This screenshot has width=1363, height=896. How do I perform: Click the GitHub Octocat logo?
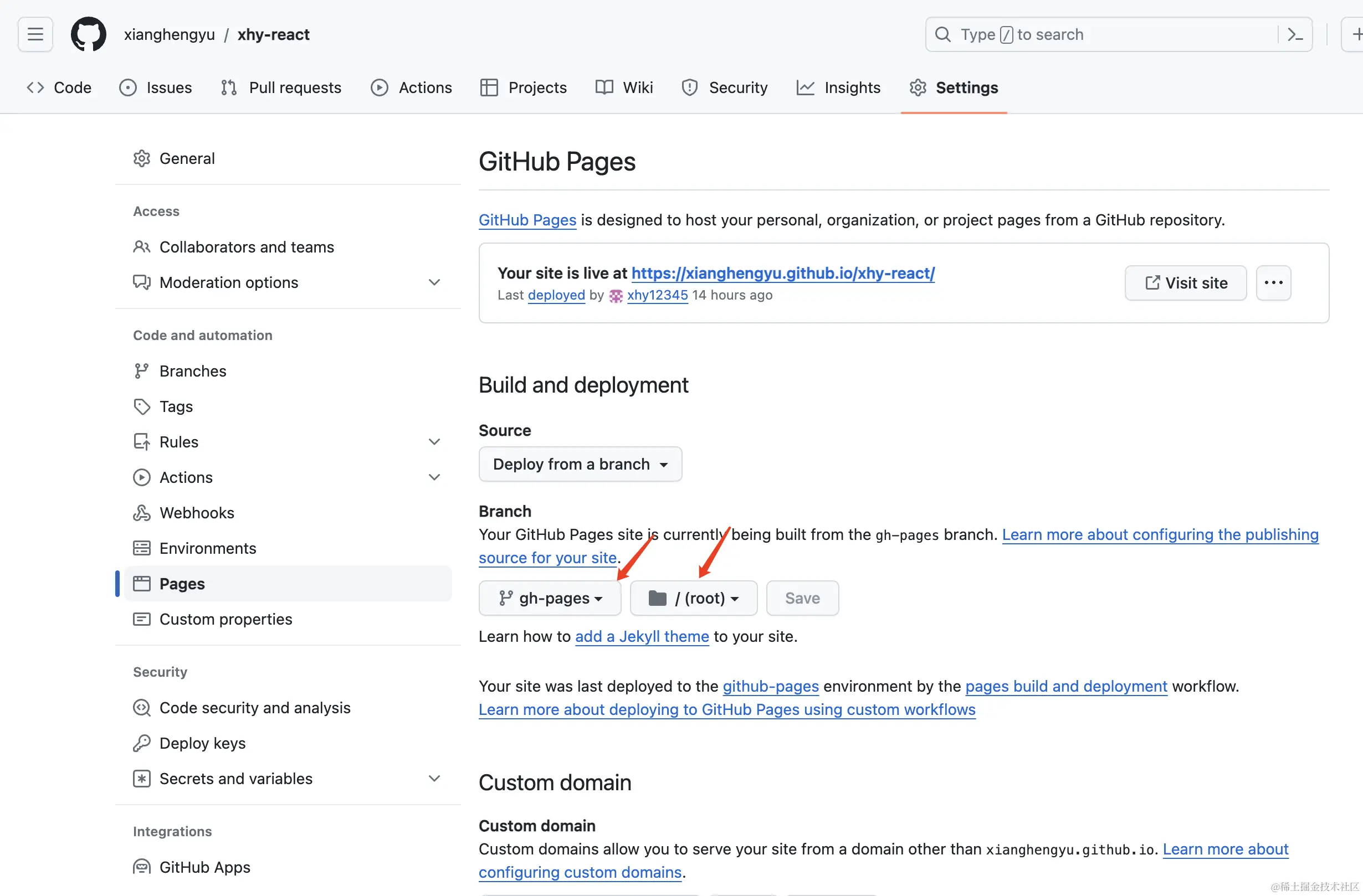point(88,34)
